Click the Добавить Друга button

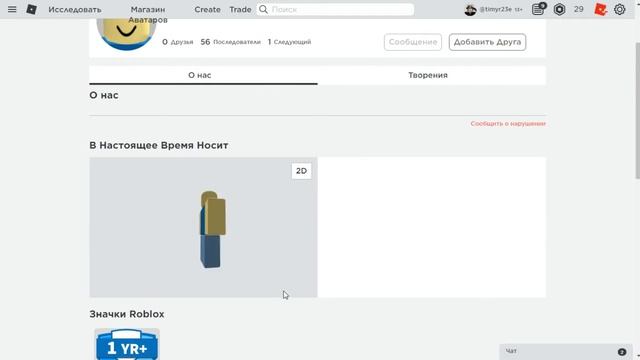tap(487, 42)
